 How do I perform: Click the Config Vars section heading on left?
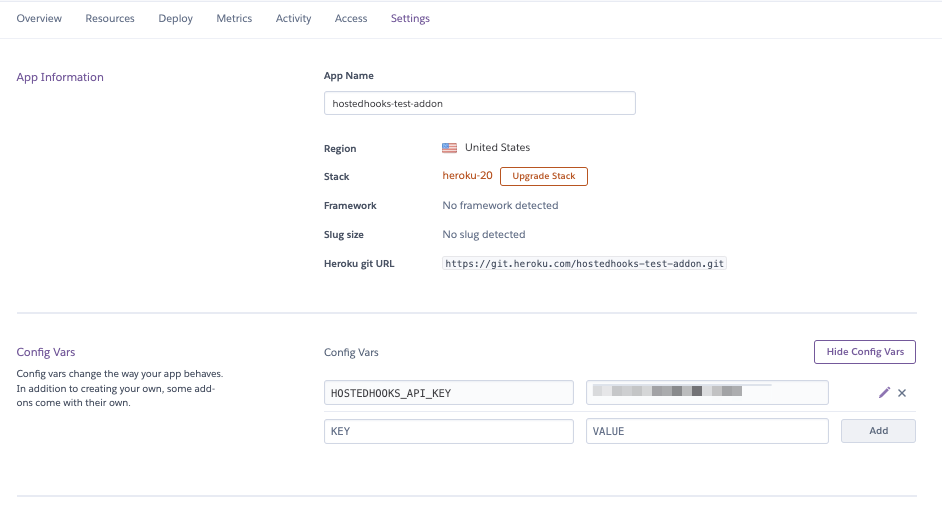pos(46,352)
